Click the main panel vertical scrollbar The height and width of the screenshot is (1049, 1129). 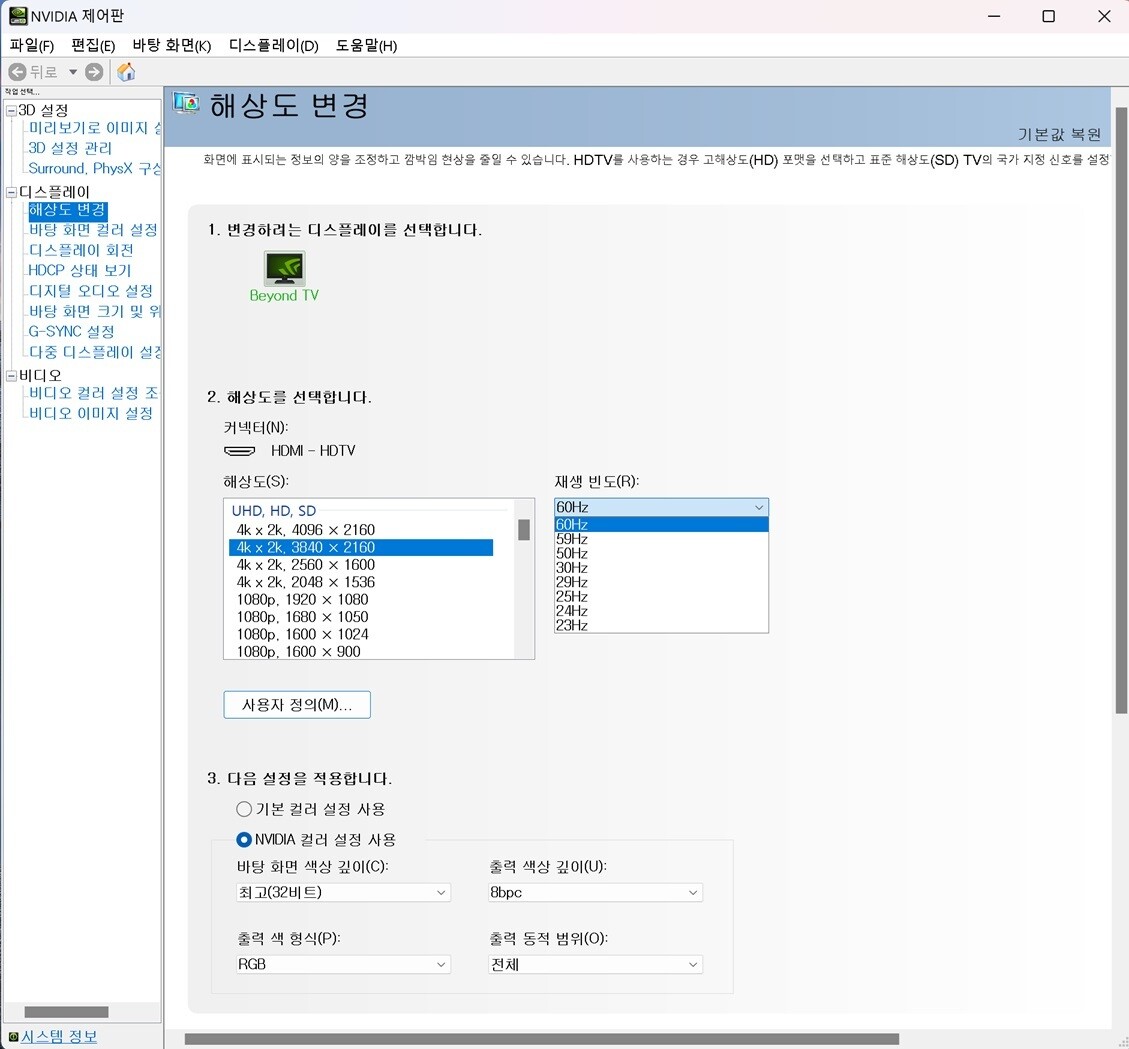1121,410
